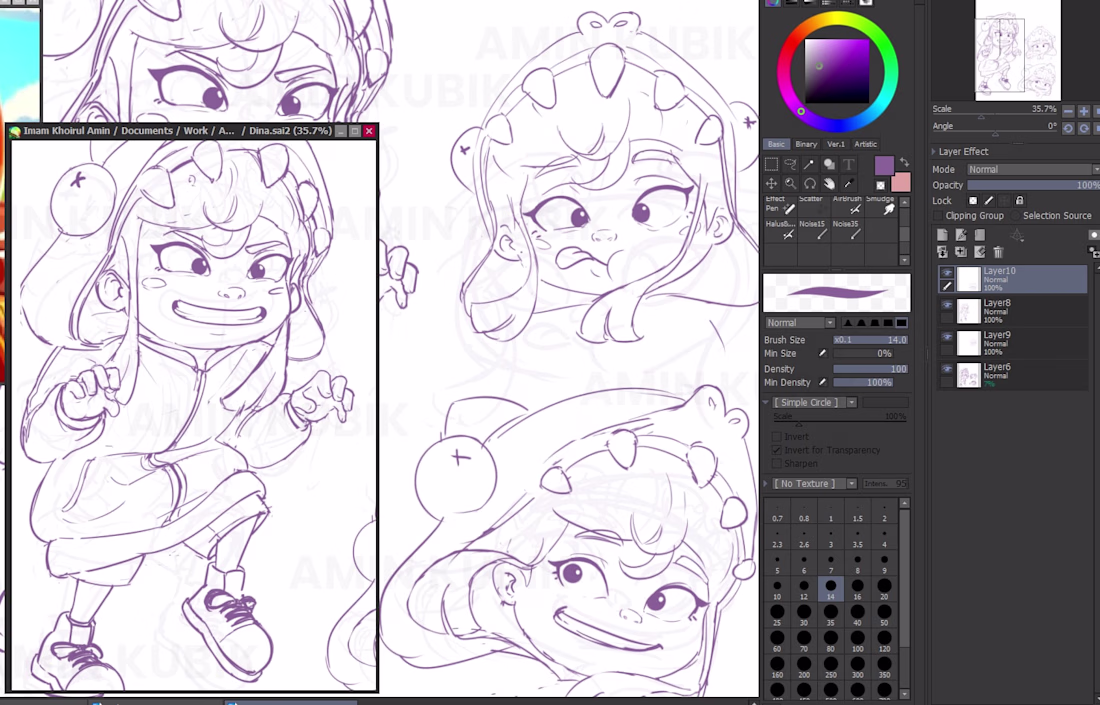Choose the Noise35 brush
The image size is (1100, 705).
(847, 231)
